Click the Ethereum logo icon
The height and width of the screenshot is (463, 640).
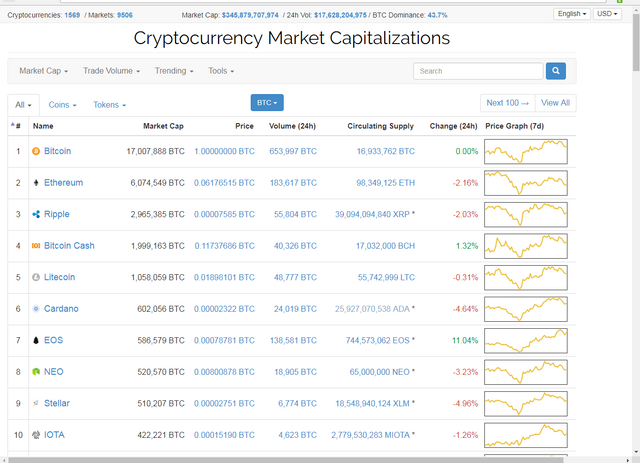[x=36, y=183]
